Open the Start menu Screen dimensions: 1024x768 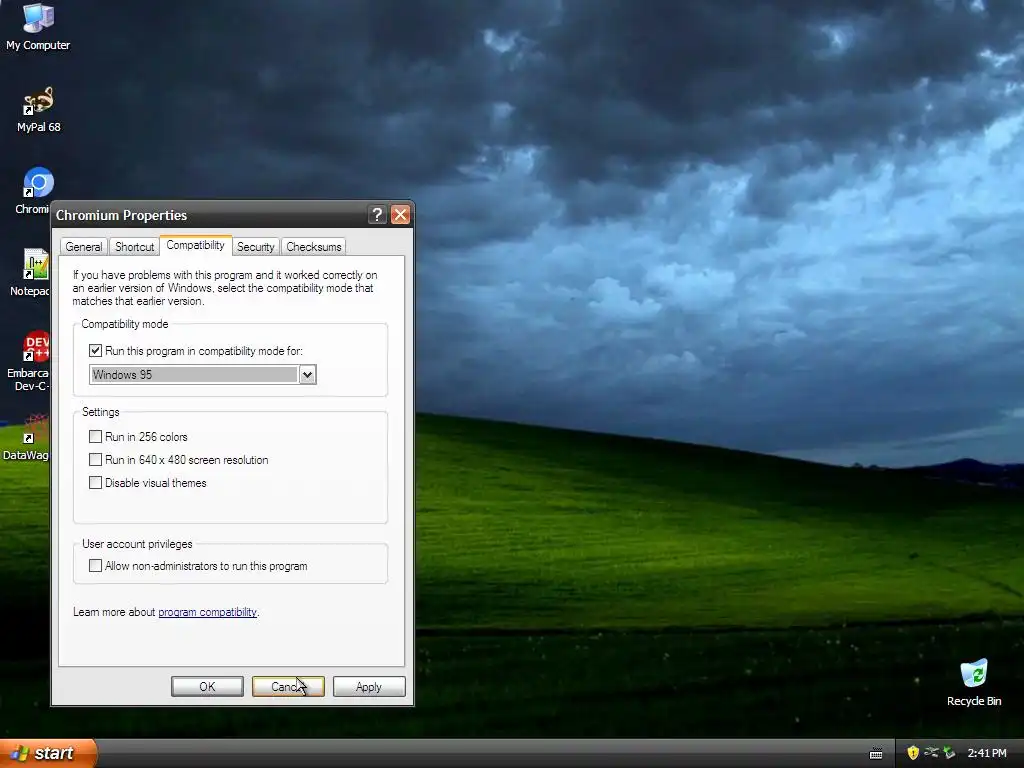(x=48, y=753)
